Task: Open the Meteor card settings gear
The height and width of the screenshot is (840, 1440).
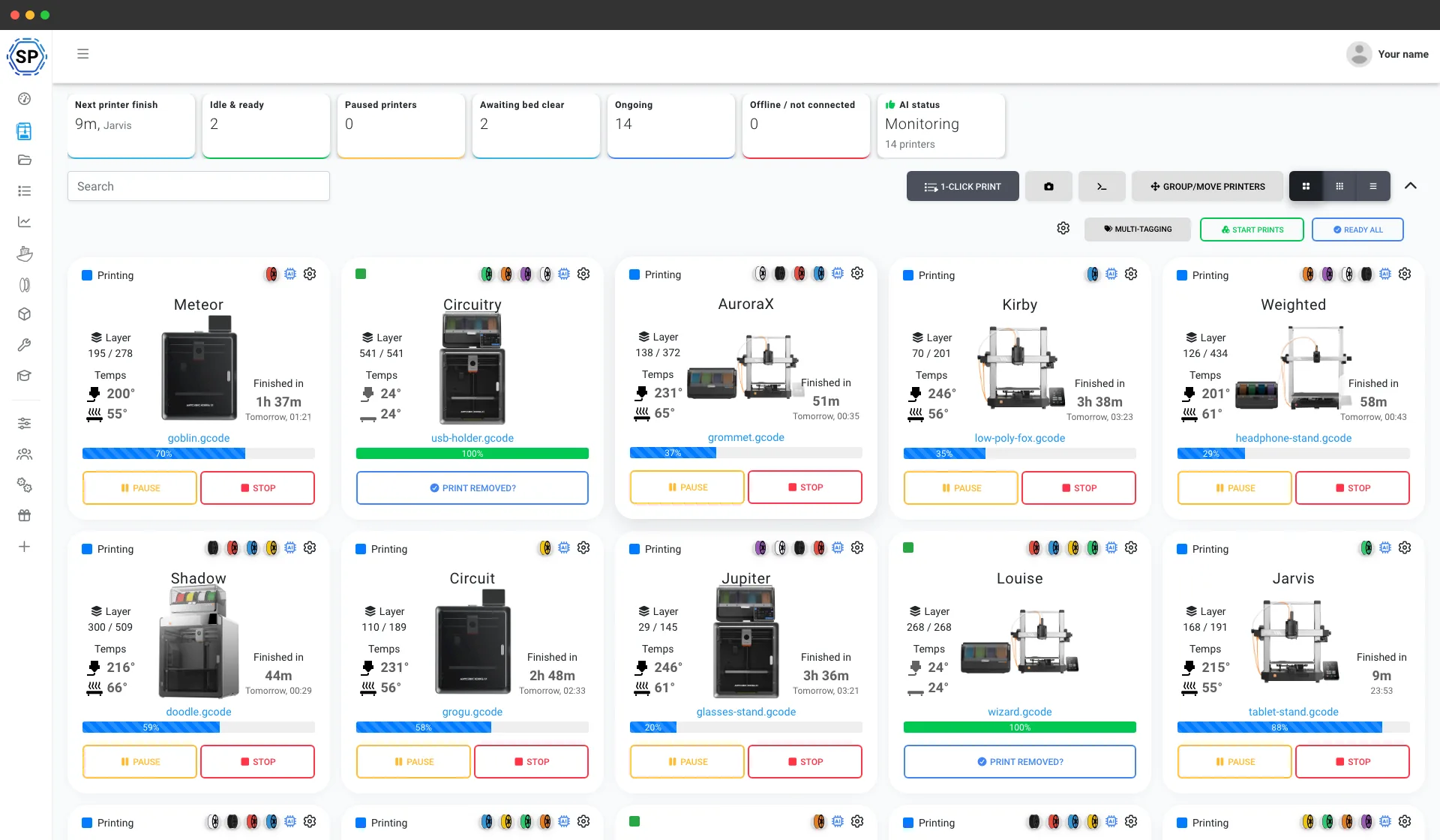Action: pyautogui.click(x=310, y=274)
